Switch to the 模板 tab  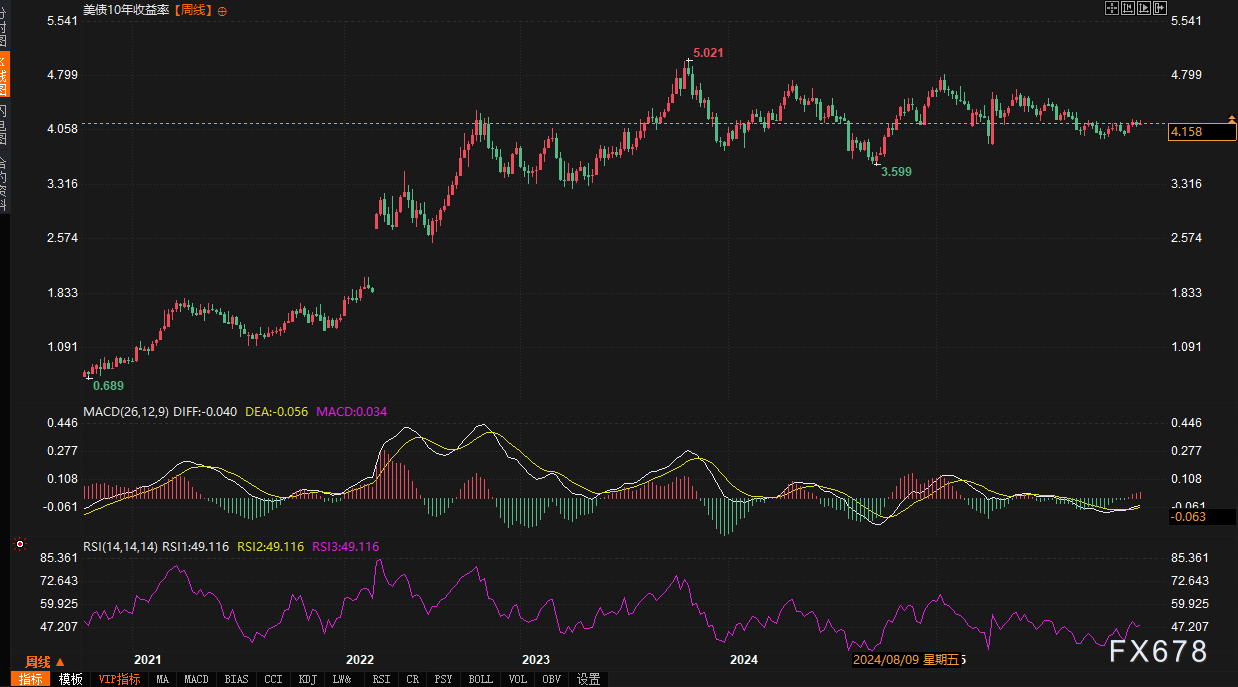coord(70,679)
